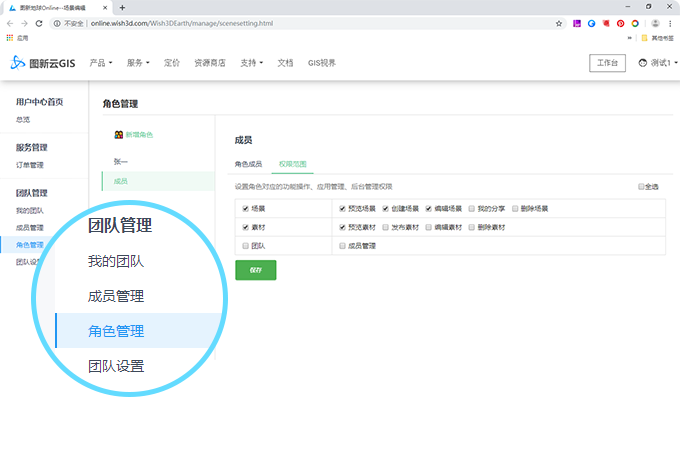Open the 工作台 button in the header
The height and width of the screenshot is (454, 680).
click(x=607, y=63)
